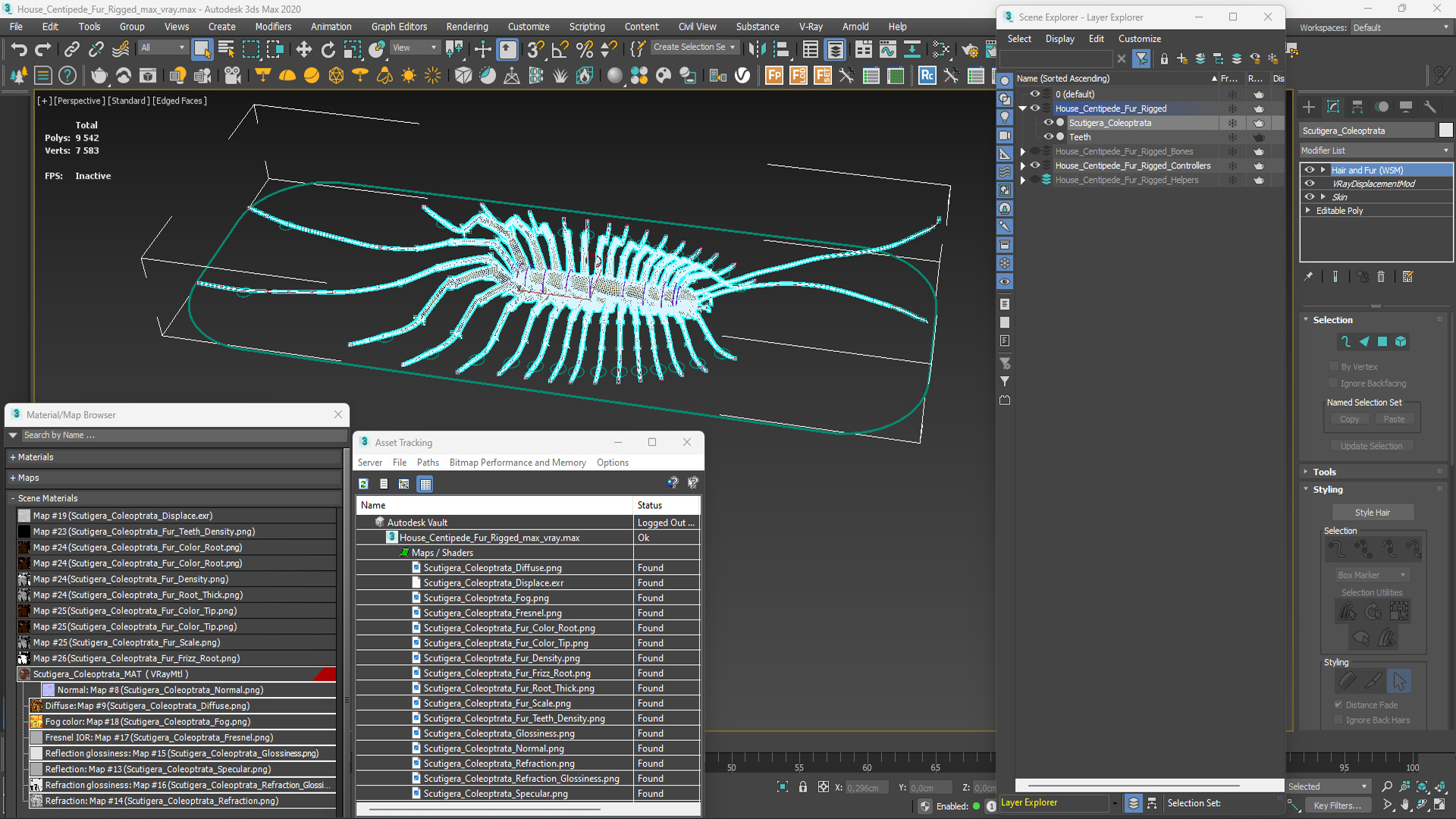Click the [Edged Faces] viewport label
1456x819 pixels.
pos(180,101)
